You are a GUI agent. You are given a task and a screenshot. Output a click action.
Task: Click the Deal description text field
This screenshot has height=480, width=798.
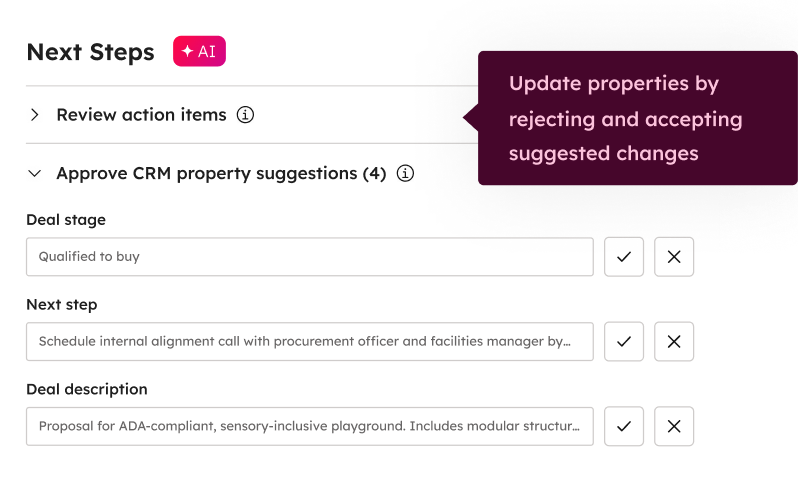[309, 426]
